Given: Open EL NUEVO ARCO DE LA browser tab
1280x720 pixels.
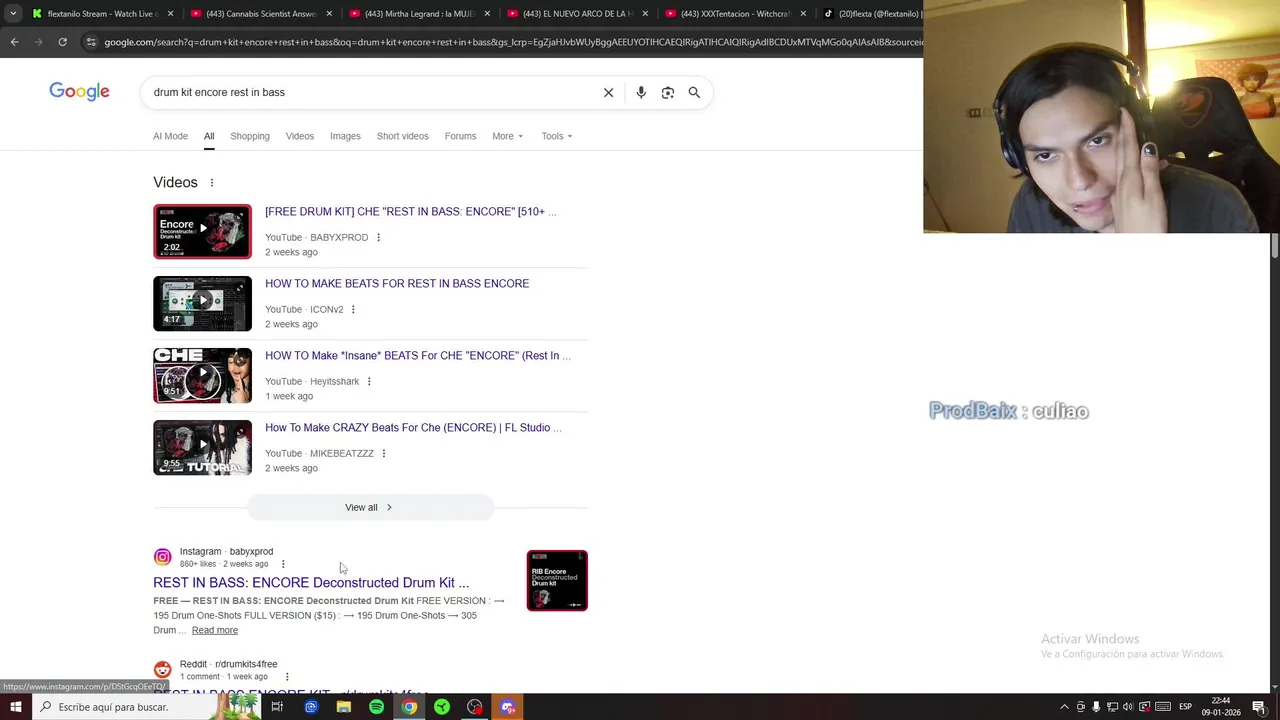Looking at the screenshot, I should pos(577,14).
